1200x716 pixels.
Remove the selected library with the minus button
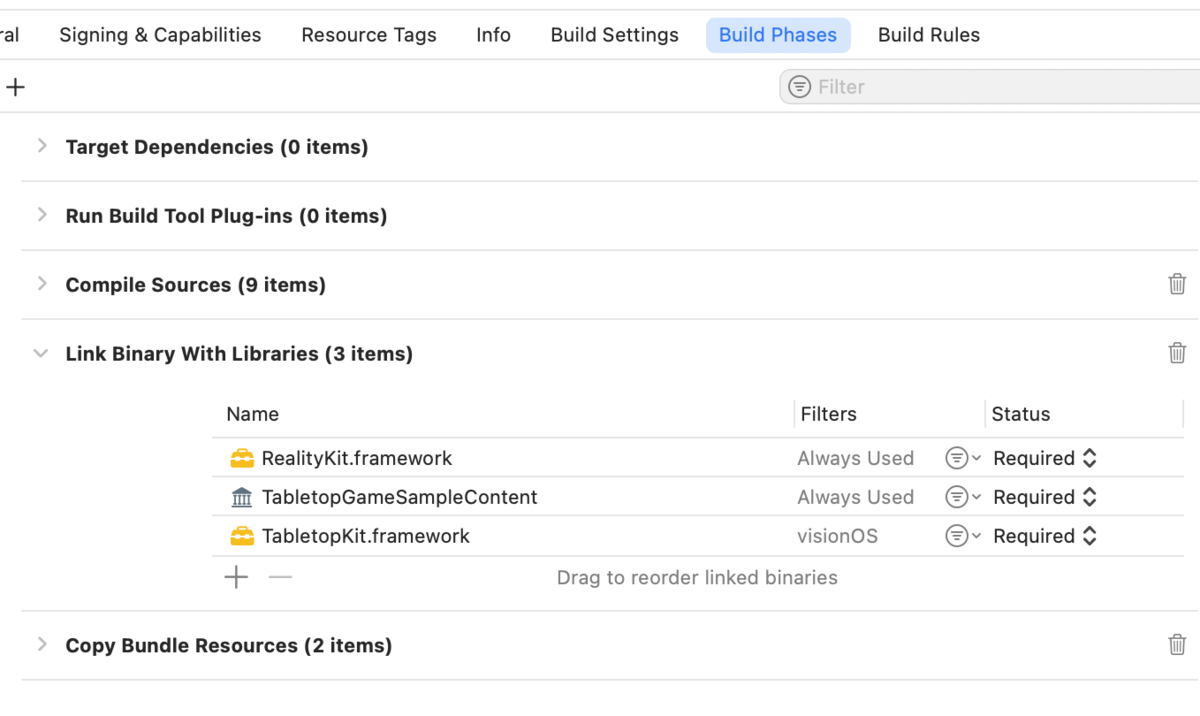click(x=280, y=577)
